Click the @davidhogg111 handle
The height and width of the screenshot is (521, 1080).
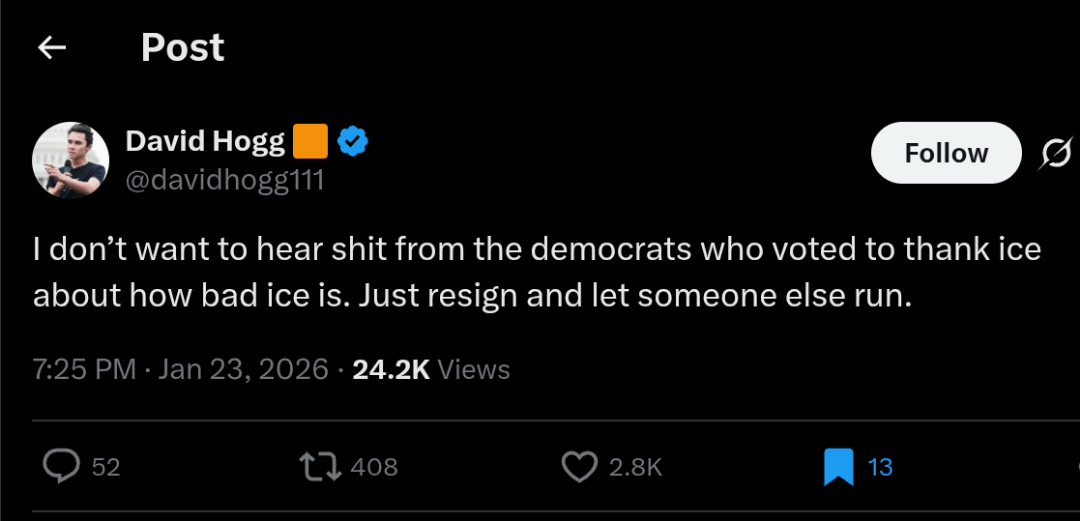pyautogui.click(x=224, y=180)
